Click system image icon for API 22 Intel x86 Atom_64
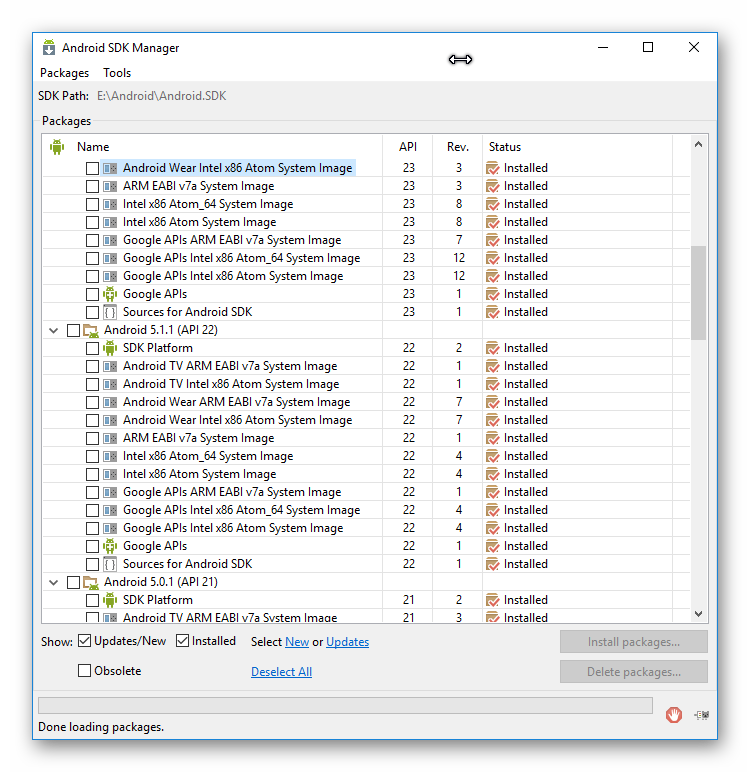 click(x=110, y=456)
